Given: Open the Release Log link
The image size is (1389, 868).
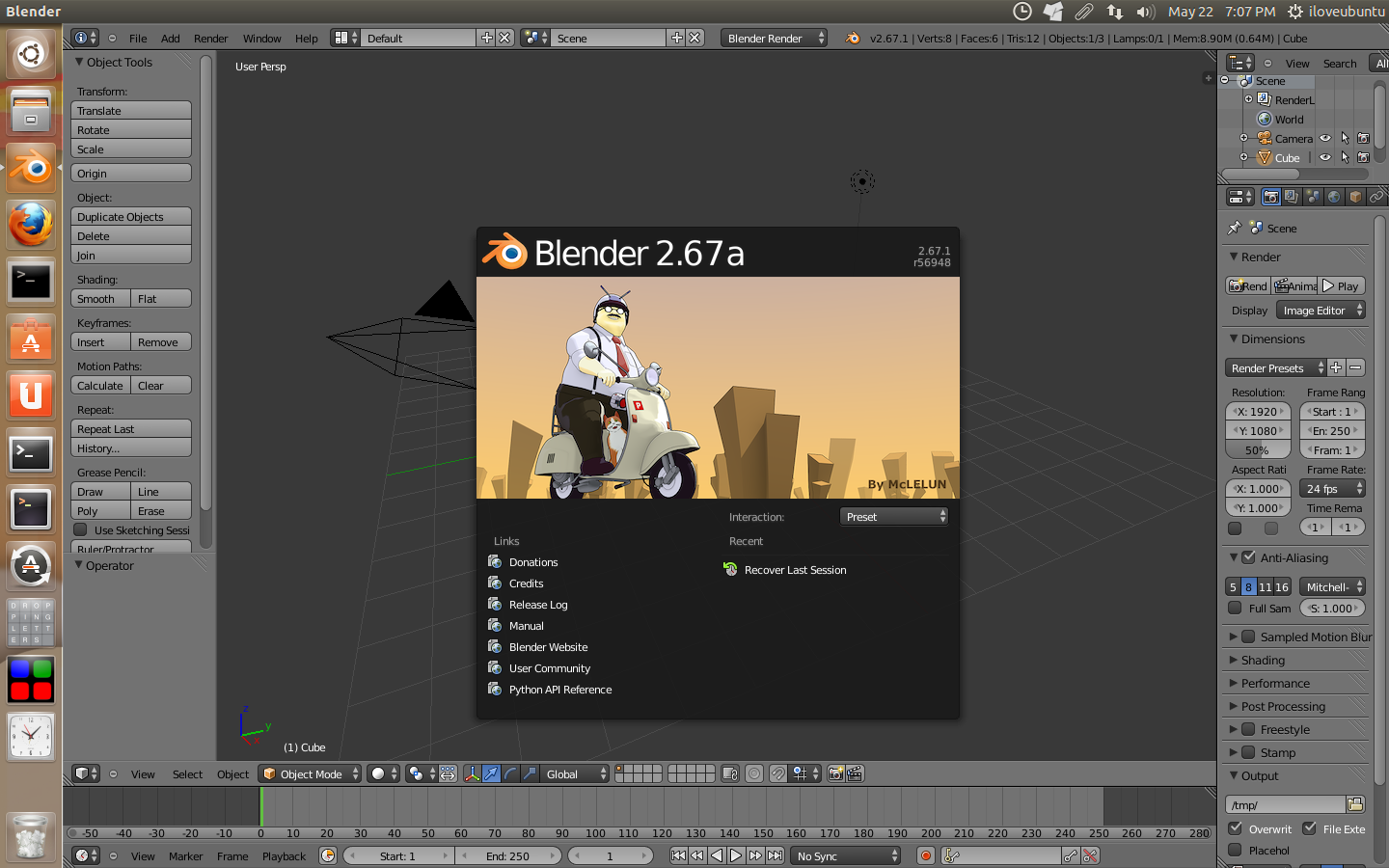Looking at the screenshot, I should 538,605.
